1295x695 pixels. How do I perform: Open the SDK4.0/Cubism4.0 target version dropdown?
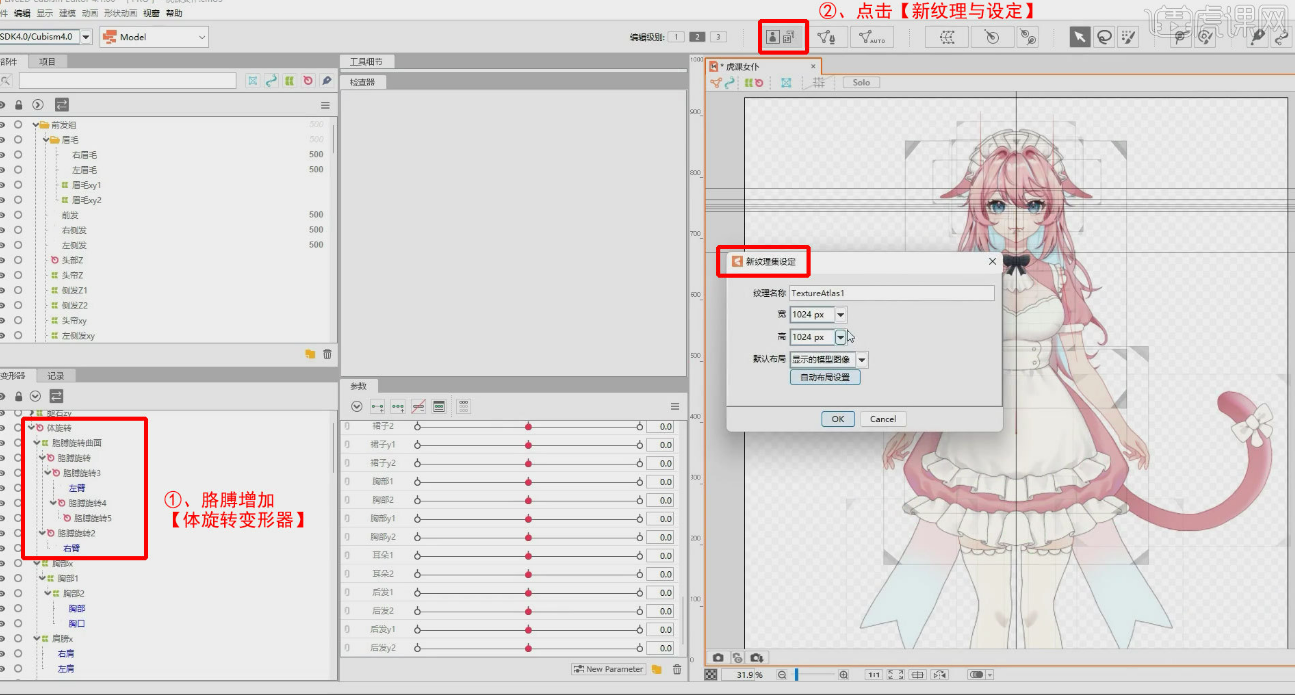[86, 37]
